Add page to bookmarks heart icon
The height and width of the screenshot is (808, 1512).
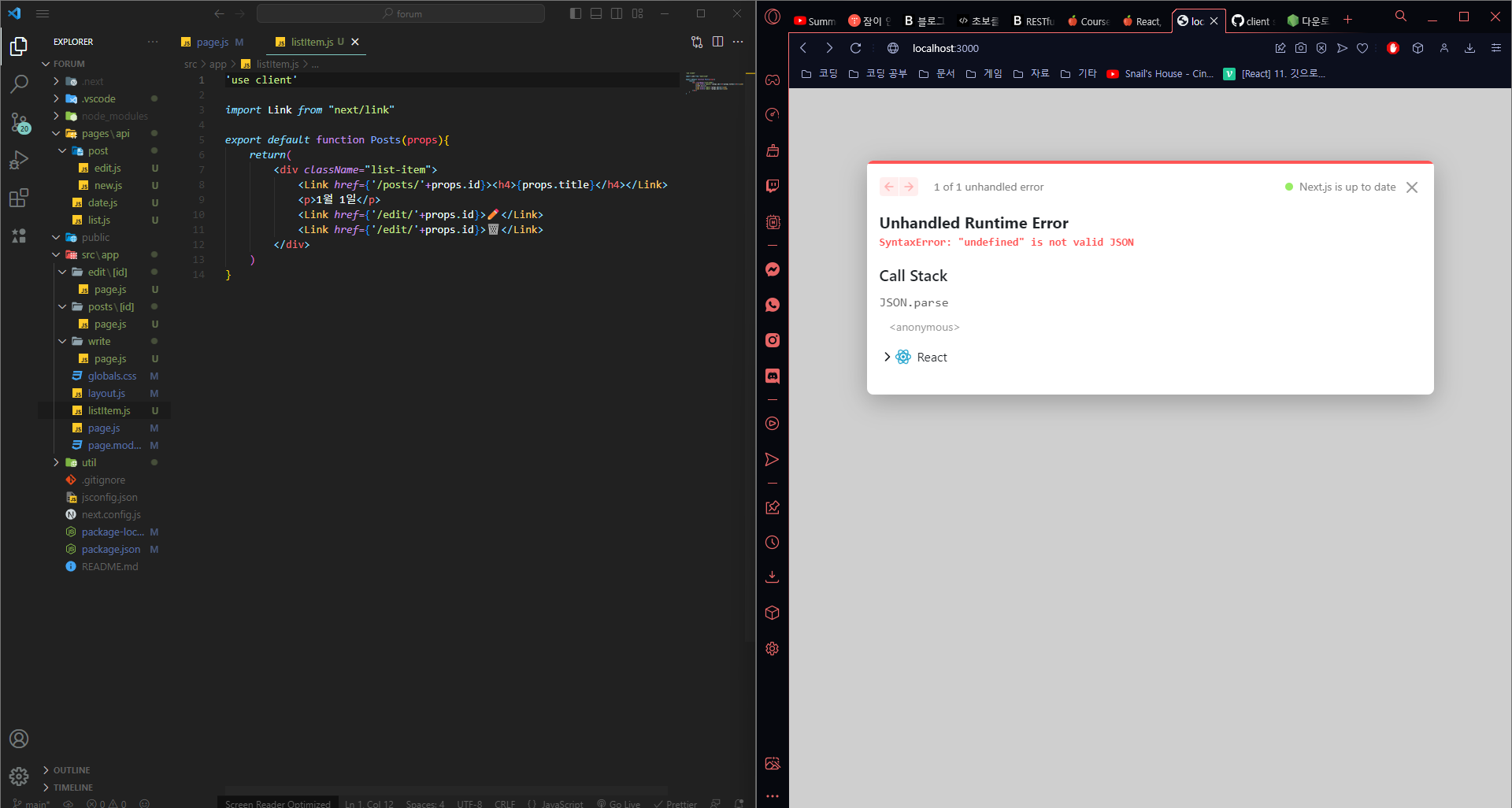coord(1362,48)
